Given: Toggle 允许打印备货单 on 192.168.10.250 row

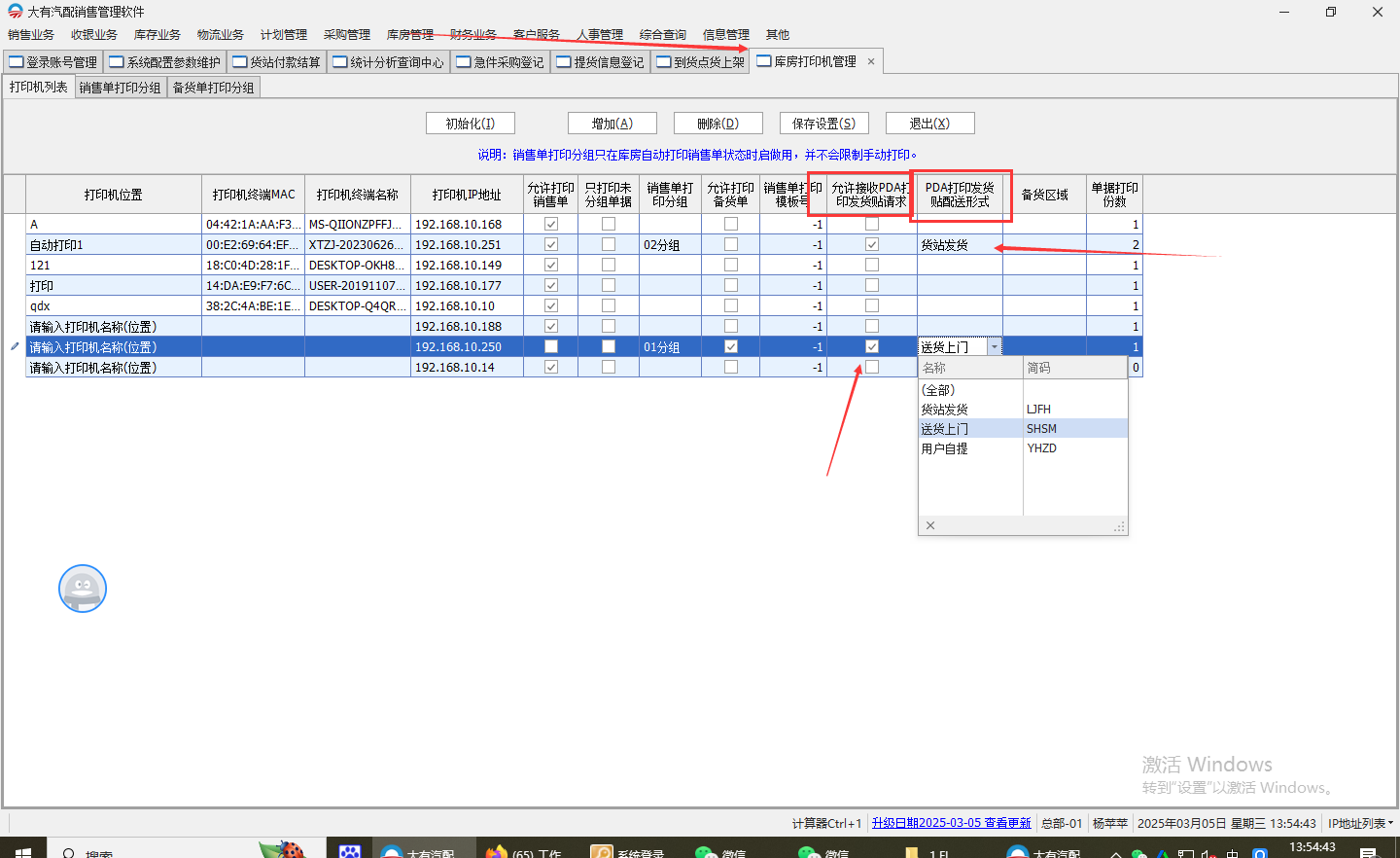Looking at the screenshot, I should pos(731,346).
